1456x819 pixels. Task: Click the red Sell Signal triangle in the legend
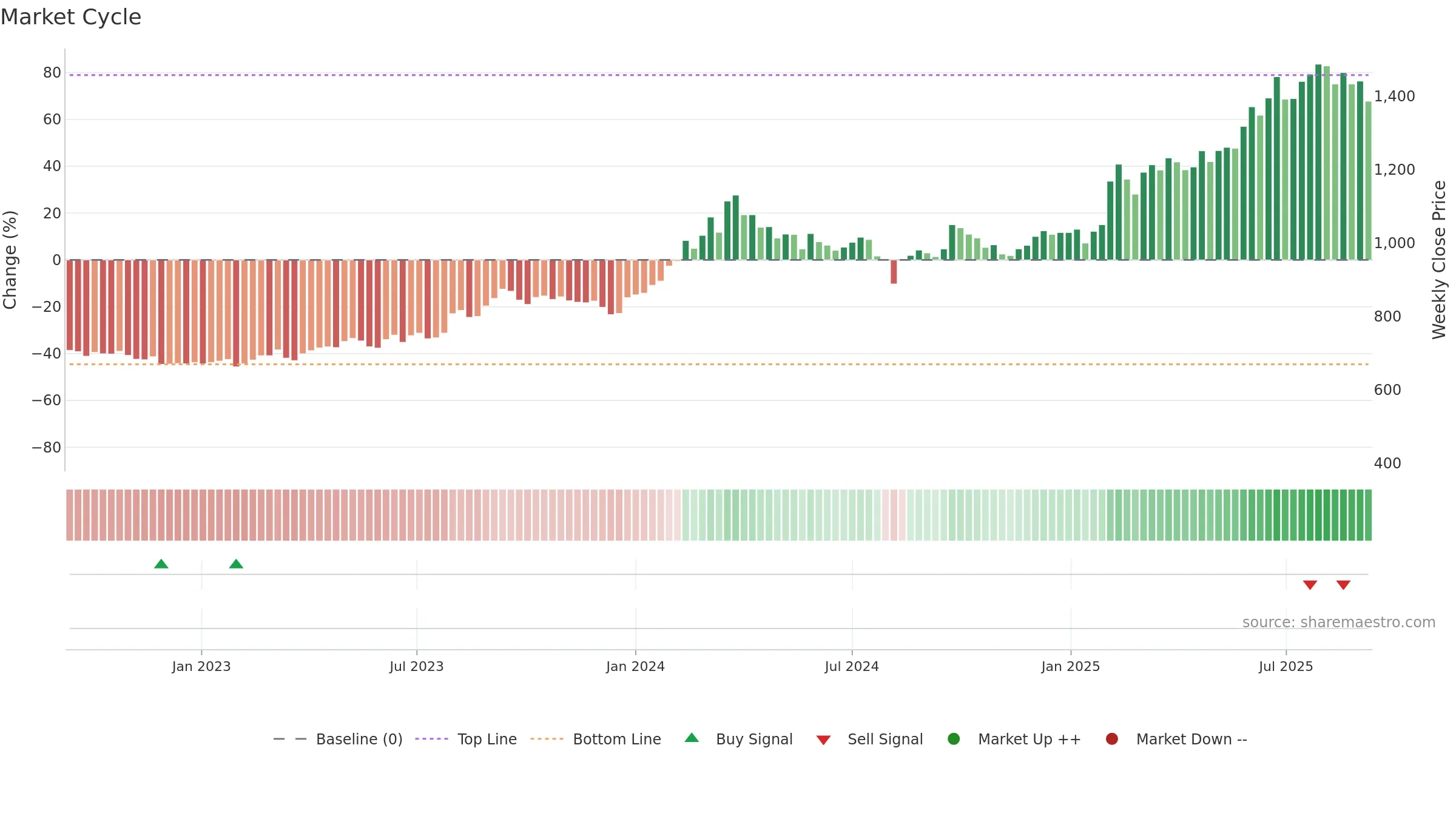[x=823, y=740]
